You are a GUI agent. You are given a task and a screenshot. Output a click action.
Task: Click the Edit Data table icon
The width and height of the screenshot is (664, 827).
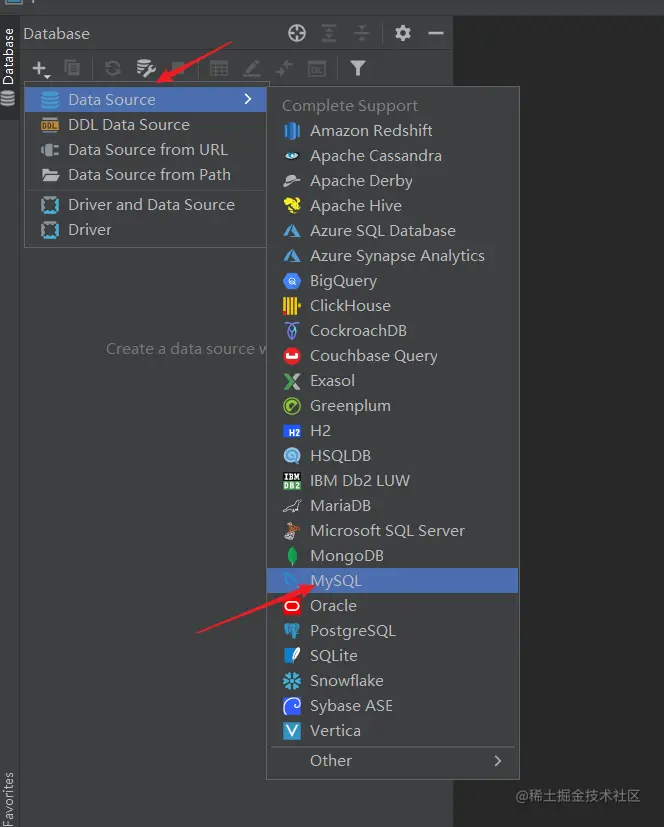[x=218, y=68]
